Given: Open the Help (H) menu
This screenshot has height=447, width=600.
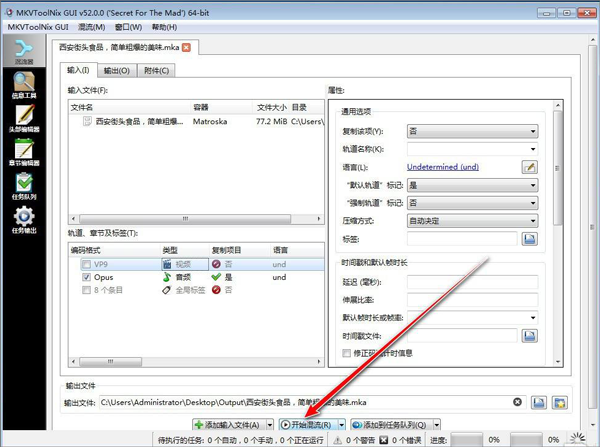Looking at the screenshot, I should click(x=164, y=27).
